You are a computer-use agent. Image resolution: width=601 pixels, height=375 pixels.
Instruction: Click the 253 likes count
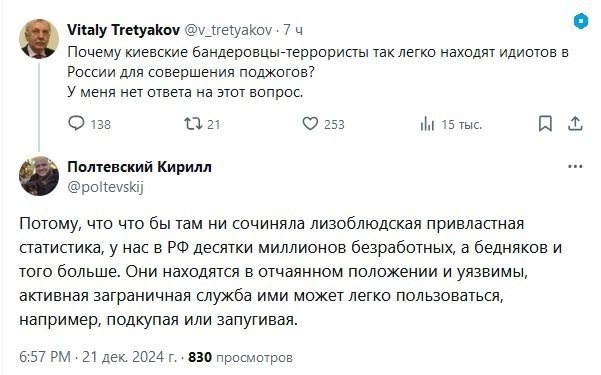(334, 124)
